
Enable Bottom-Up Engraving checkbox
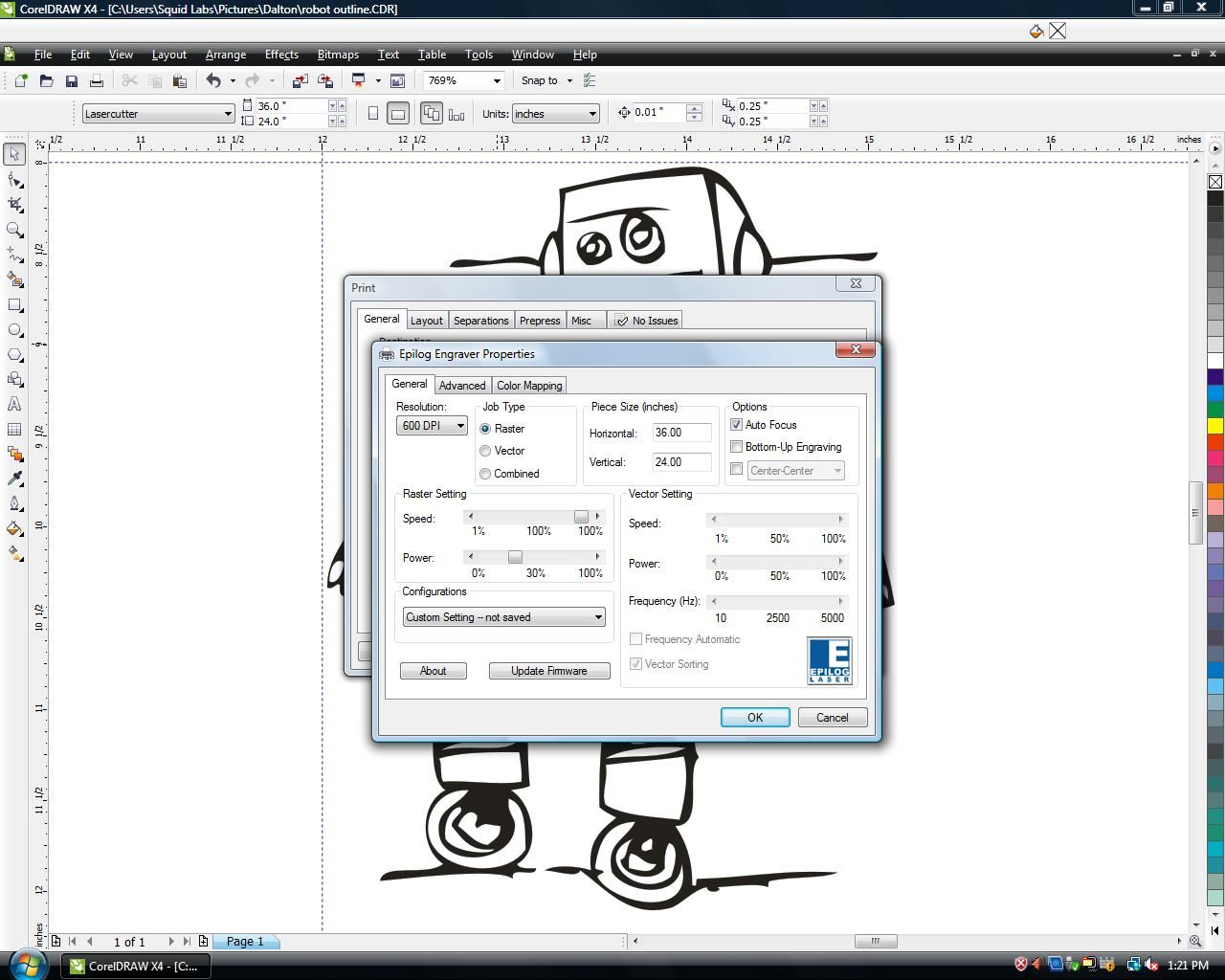click(737, 447)
